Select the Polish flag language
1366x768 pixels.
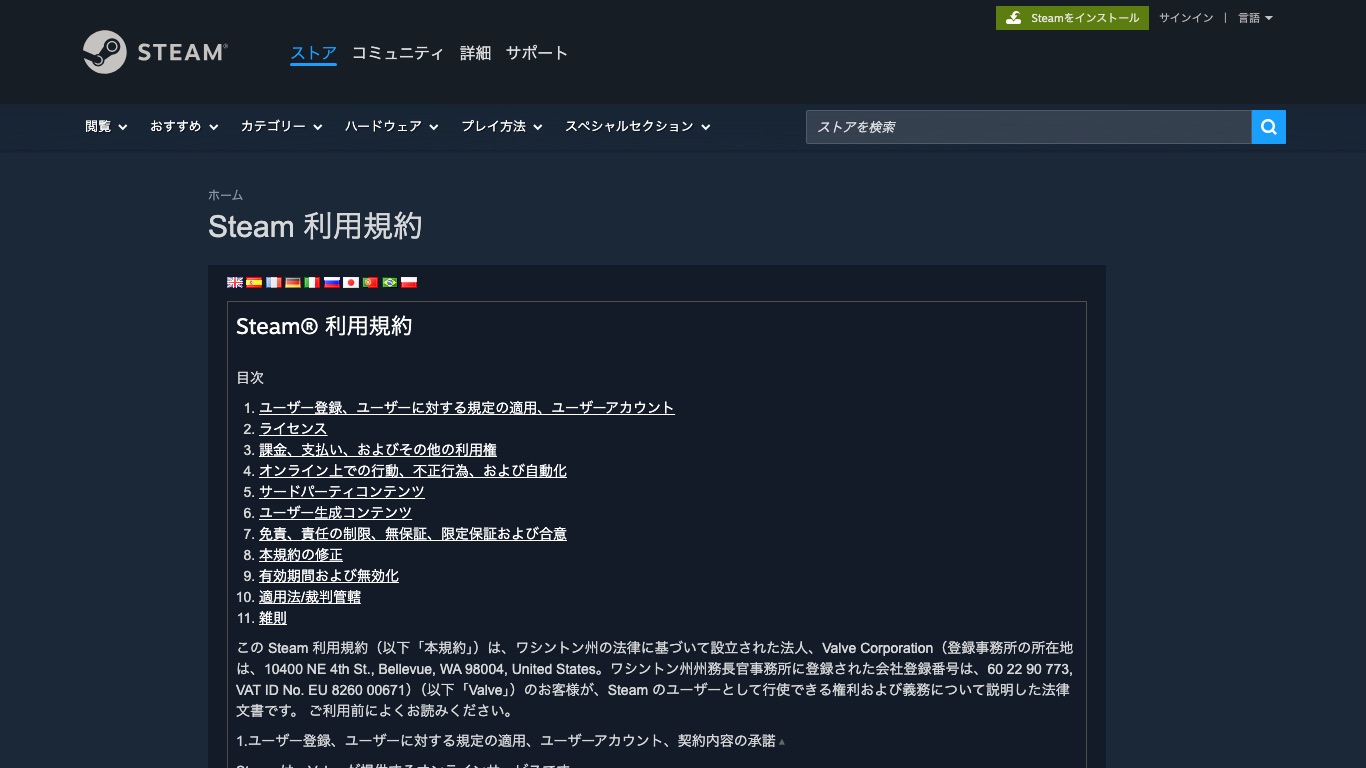(409, 282)
